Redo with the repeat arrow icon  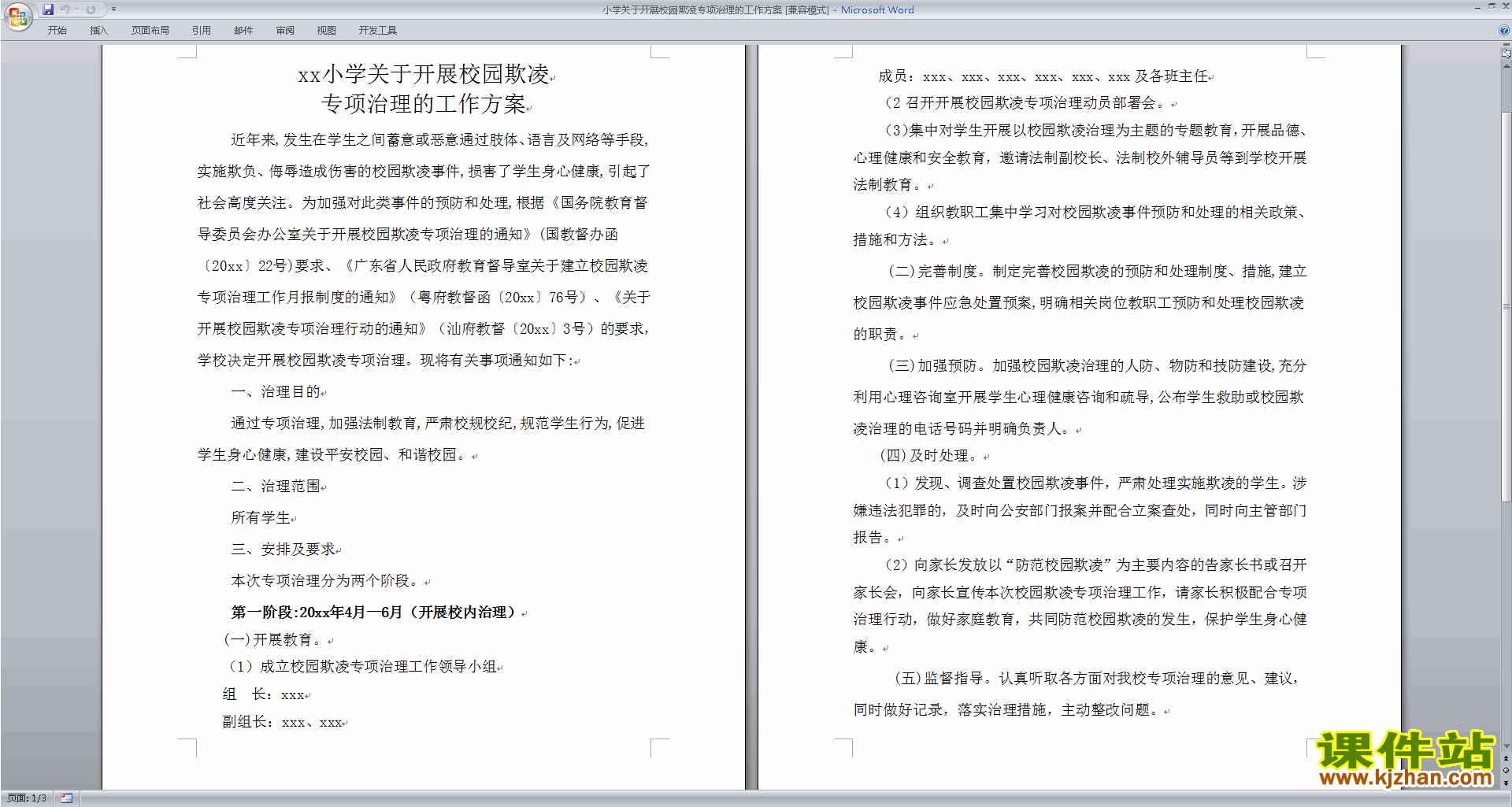point(91,9)
